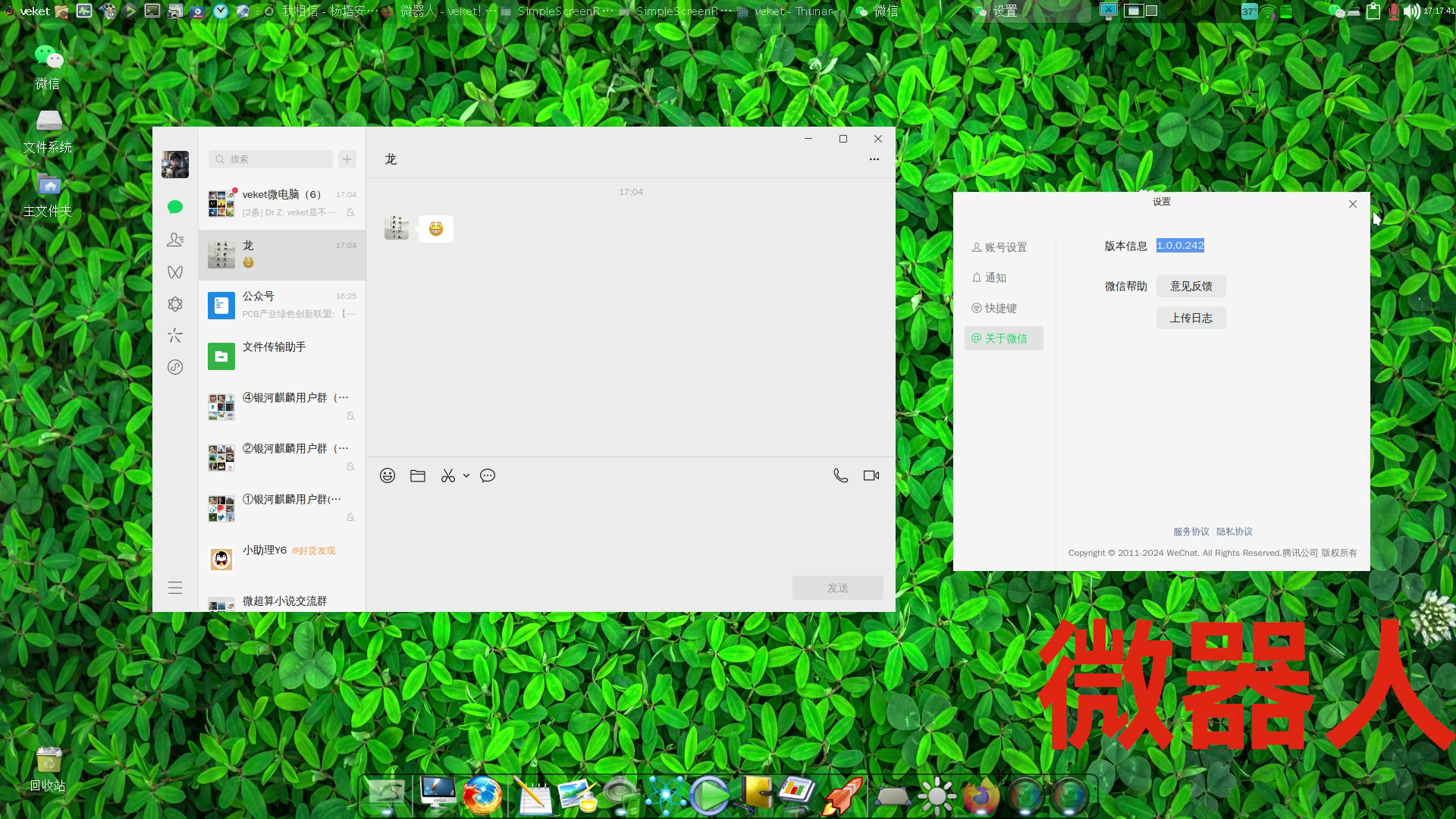
Task: Open the Contacts icon in WeChat sidebar
Action: point(175,240)
